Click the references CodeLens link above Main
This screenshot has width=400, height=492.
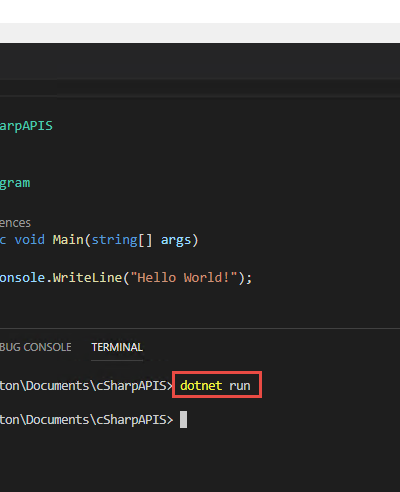pyautogui.click(x=15, y=223)
